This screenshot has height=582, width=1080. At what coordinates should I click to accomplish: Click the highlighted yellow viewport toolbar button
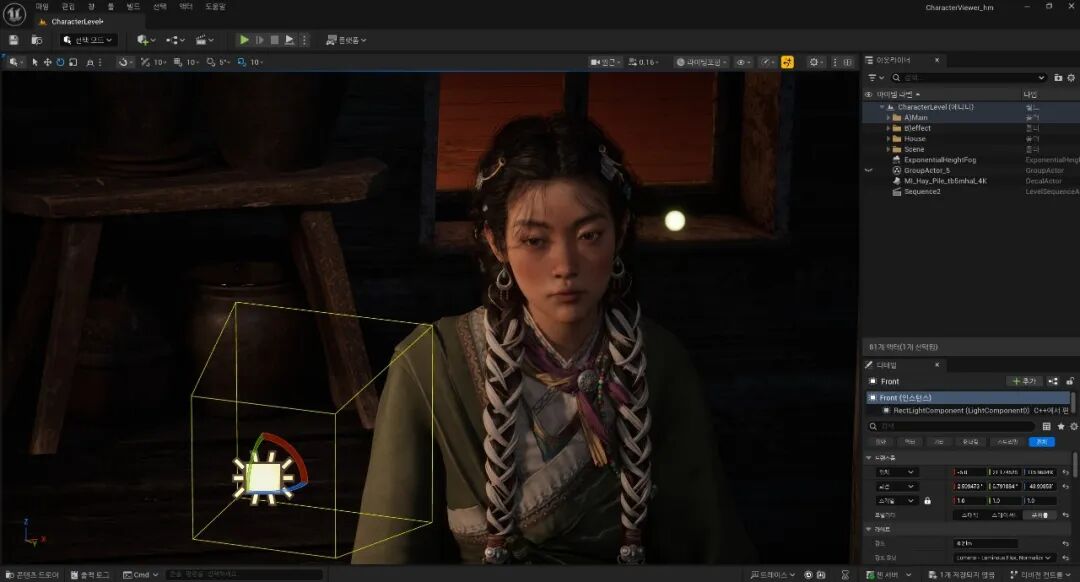(787, 62)
